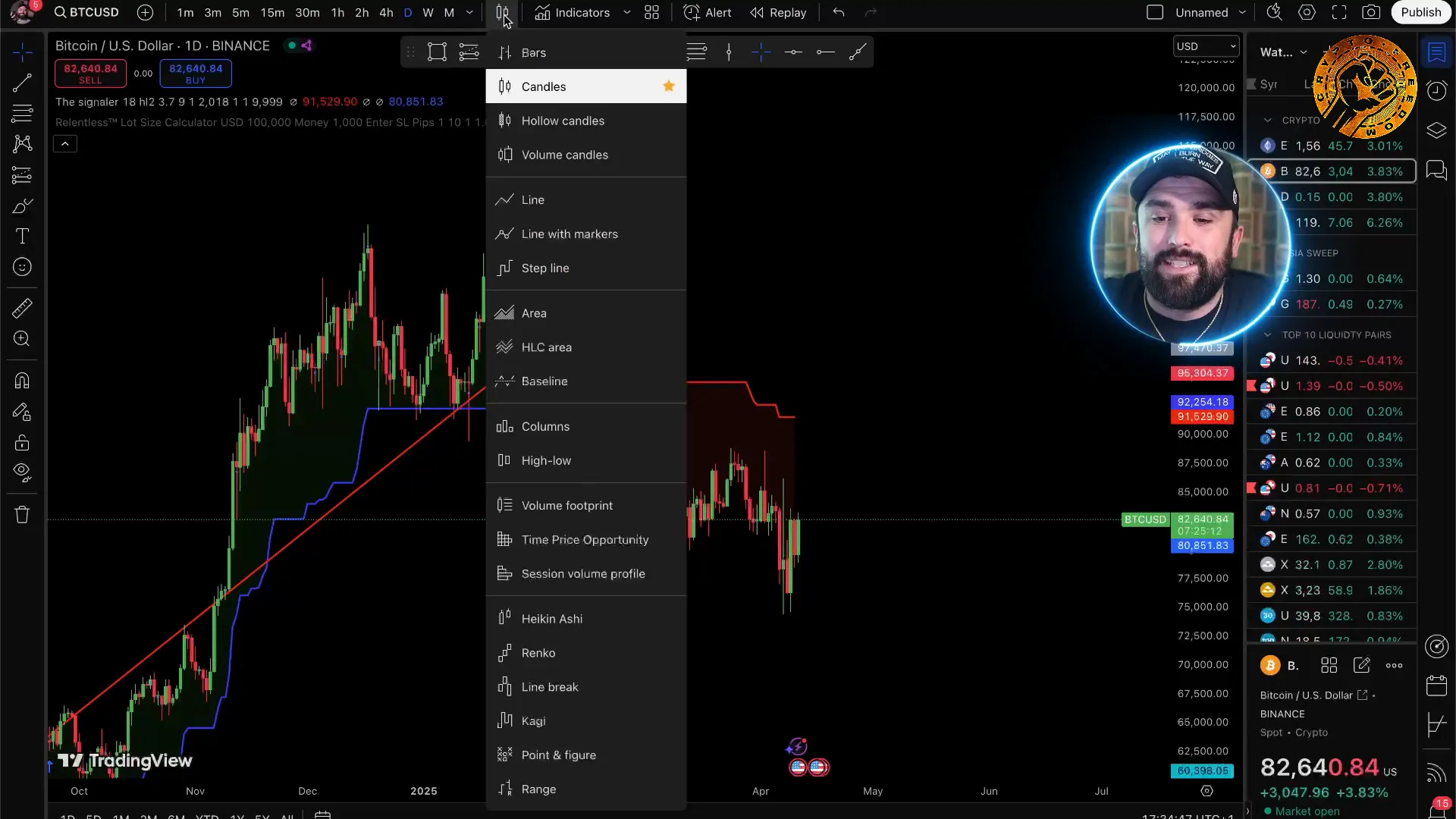The image size is (1456, 819).
Task: Expand the Indicators favorites dropdown arrow
Action: [x=627, y=13]
